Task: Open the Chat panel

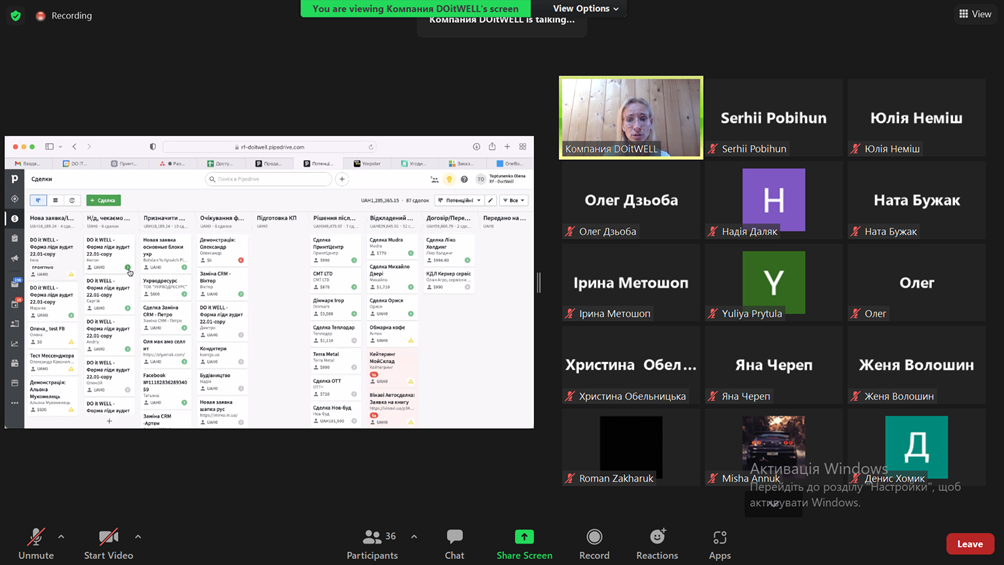Action: coord(454,543)
